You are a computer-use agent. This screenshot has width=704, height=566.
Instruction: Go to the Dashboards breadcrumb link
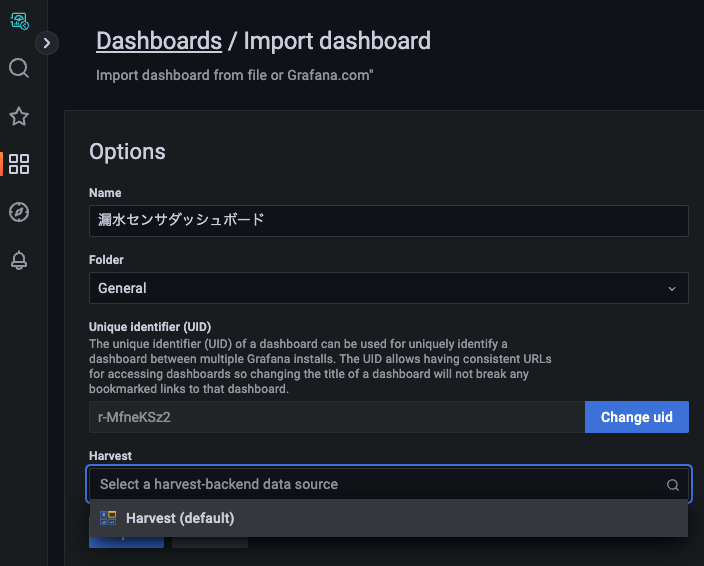tap(159, 41)
